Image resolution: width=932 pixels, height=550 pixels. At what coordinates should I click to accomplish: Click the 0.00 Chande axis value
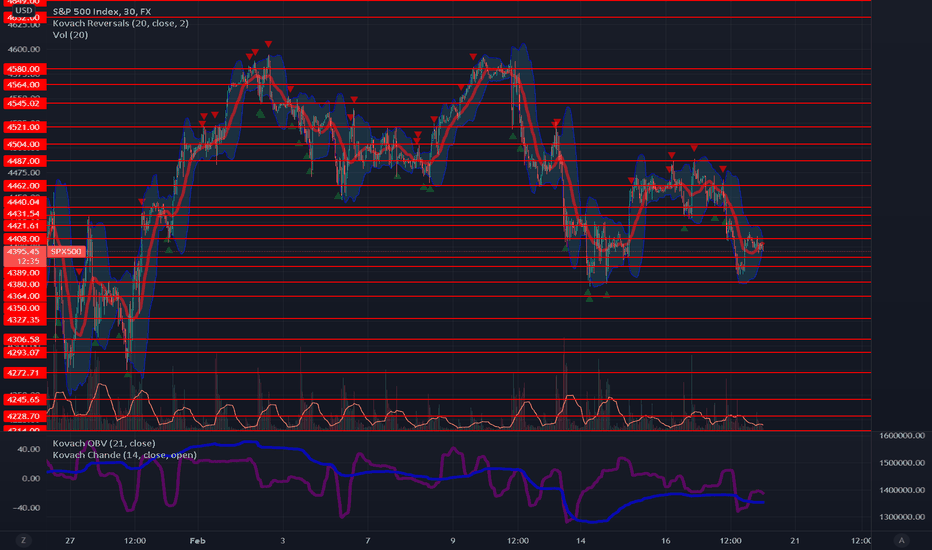(x=31, y=478)
